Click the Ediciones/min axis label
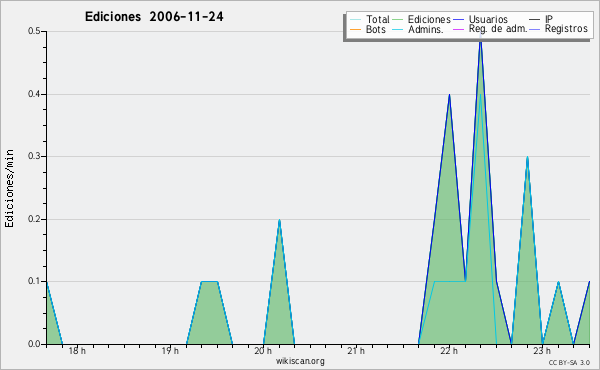 tap(9, 189)
